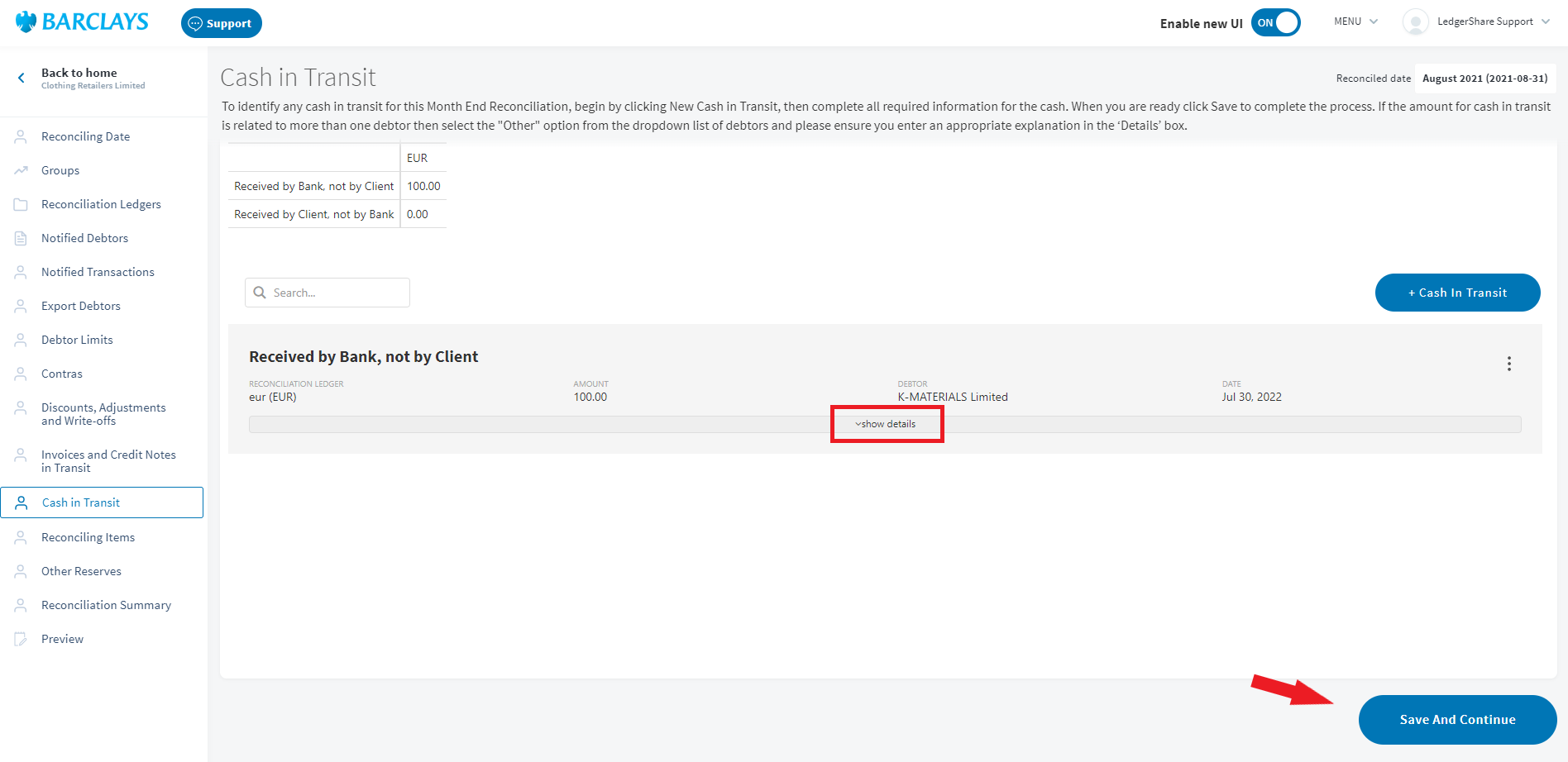Click the user avatar icon in header
The image size is (1568, 762).
click(1415, 22)
